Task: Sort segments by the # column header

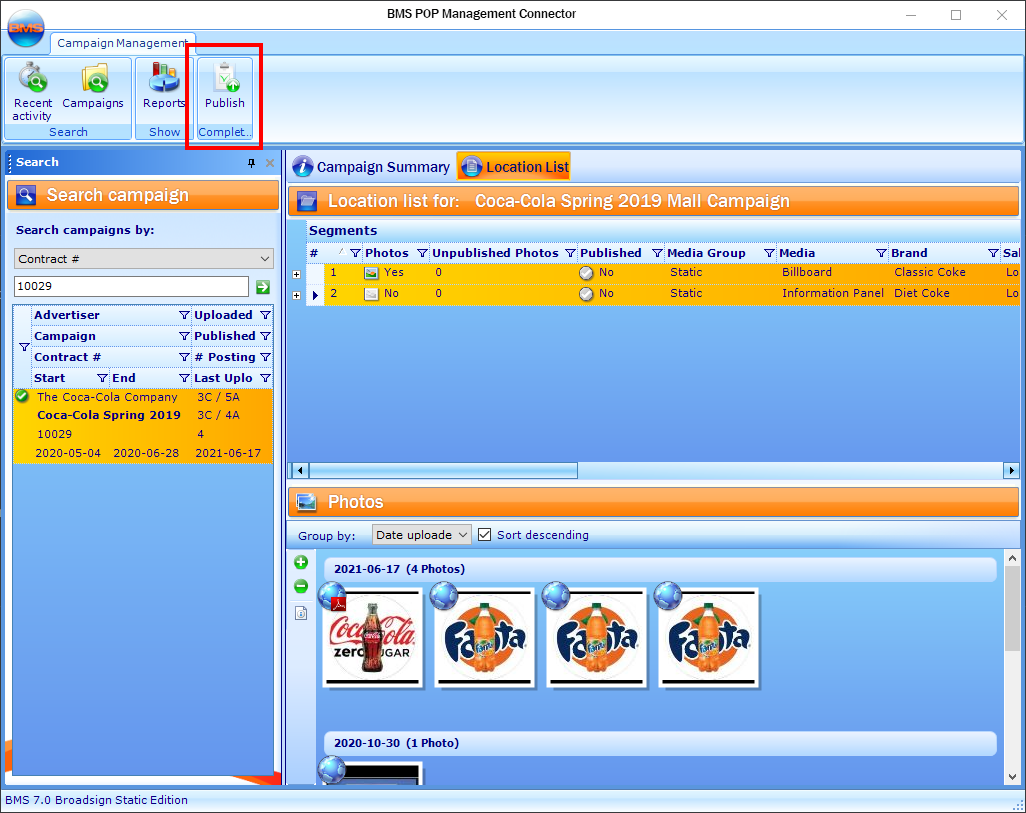Action: pyautogui.click(x=314, y=253)
